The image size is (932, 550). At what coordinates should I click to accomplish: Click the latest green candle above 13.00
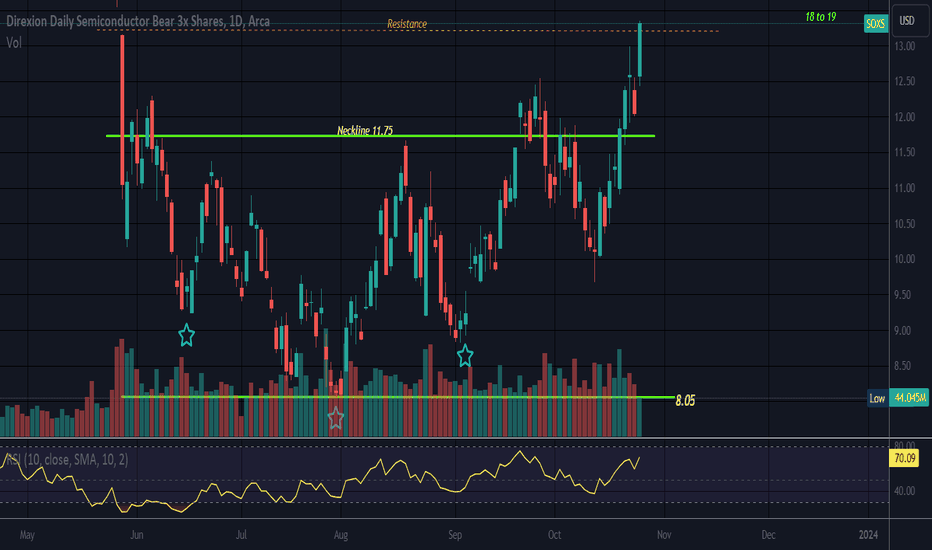tap(640, 50)
